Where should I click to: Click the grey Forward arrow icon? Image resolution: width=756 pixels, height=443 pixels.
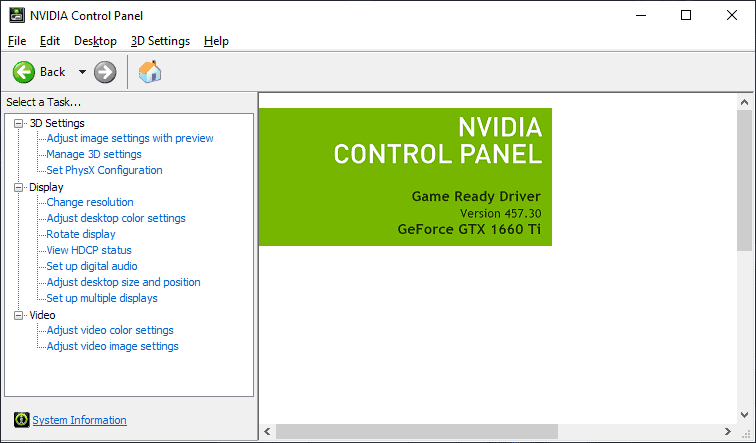tap(105, 72)
